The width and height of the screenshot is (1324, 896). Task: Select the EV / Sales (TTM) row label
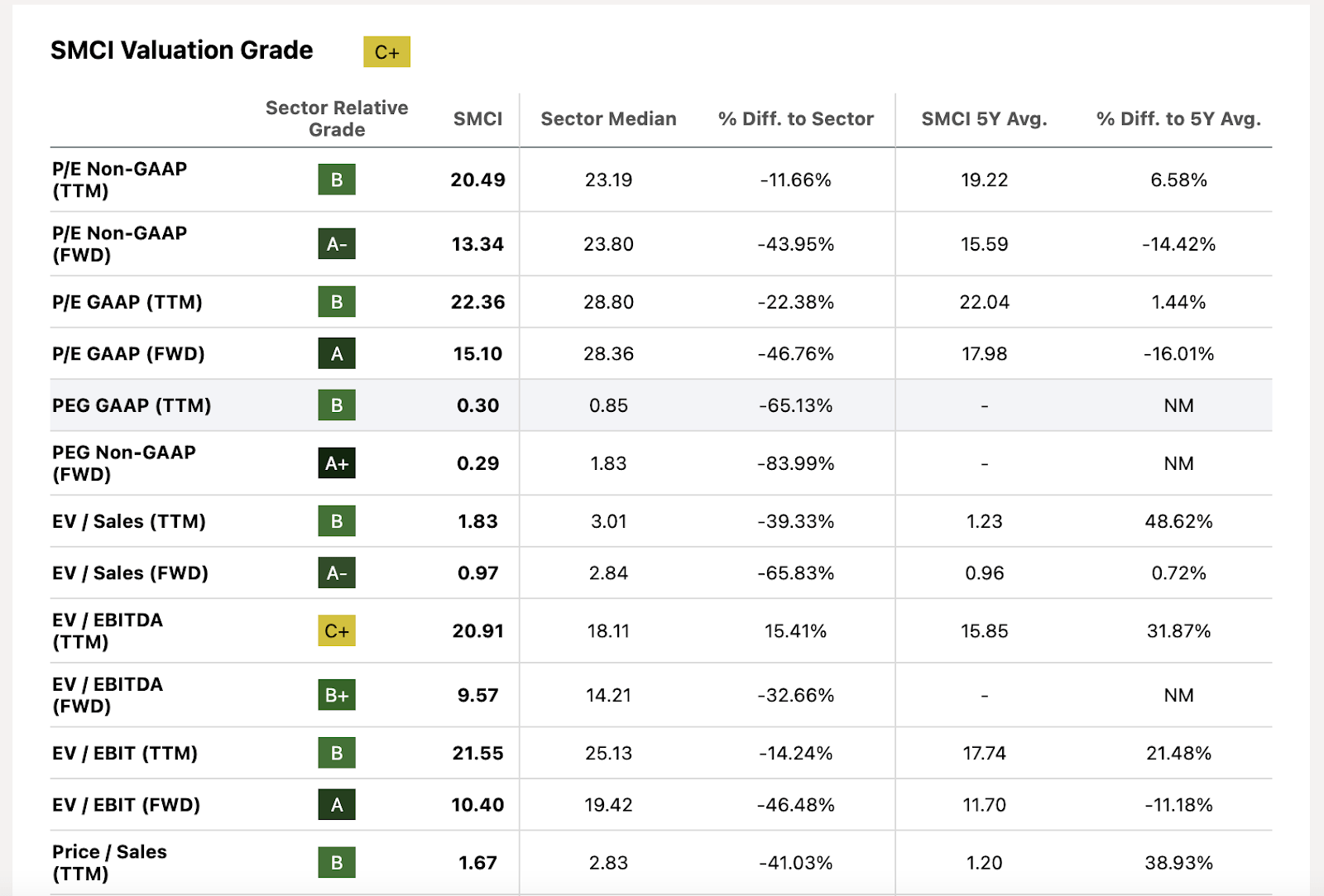pos(128,521)
